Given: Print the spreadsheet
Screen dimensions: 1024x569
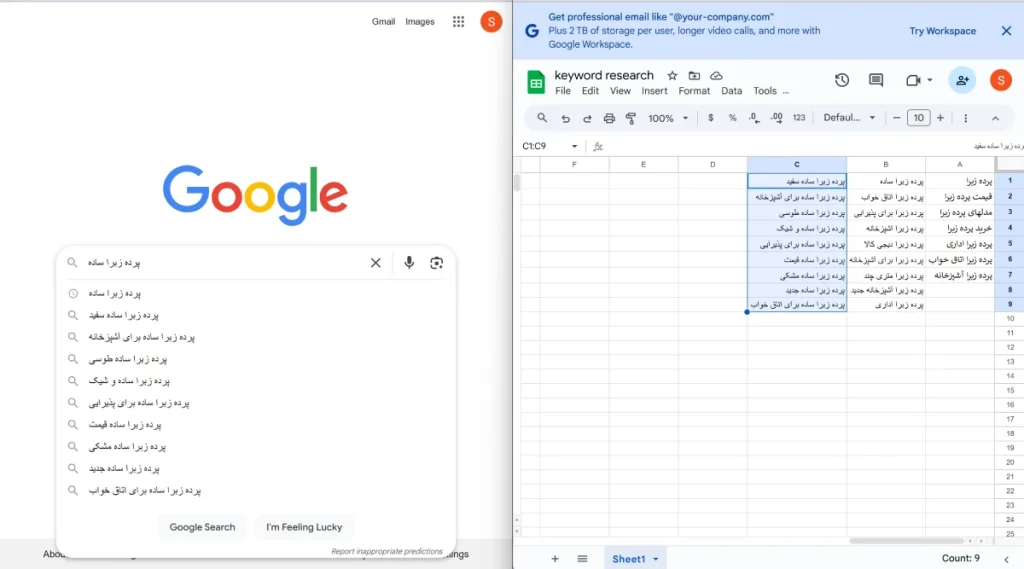Looking at the screenshot, I should pyautogui.click(x=609, y=118).
